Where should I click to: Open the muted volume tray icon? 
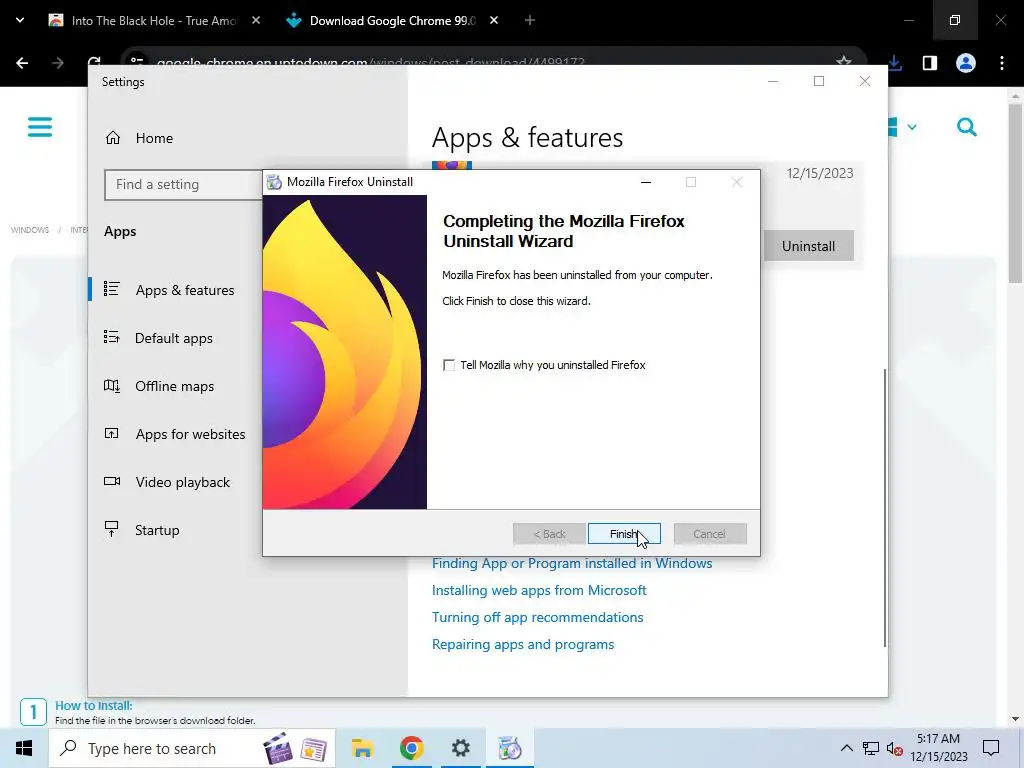(x=895, y=748)
